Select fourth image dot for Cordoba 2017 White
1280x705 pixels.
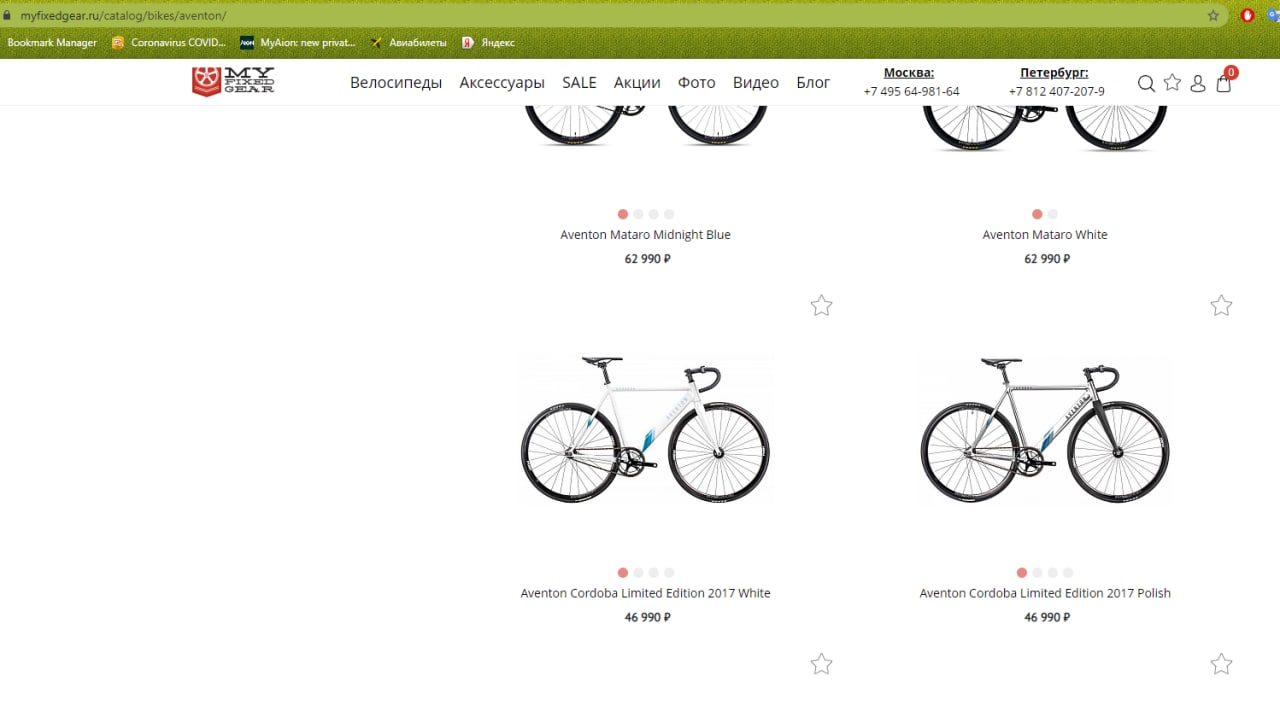pos(669,573)
